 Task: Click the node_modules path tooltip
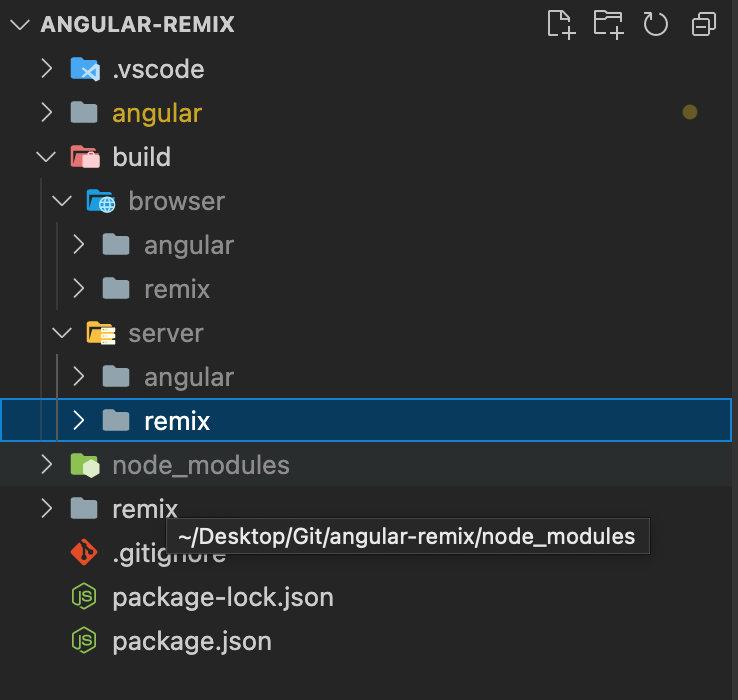tap(408, 536)
